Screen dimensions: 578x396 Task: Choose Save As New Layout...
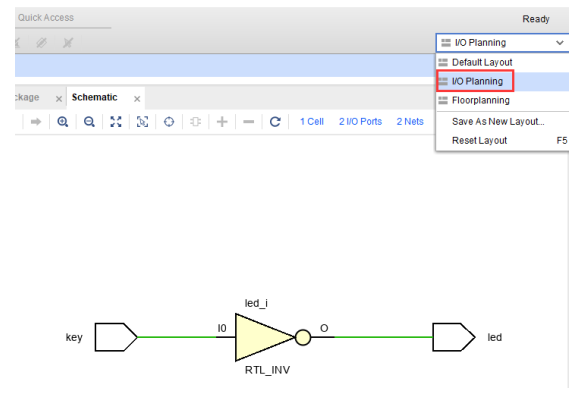click(x=502, y=122)
